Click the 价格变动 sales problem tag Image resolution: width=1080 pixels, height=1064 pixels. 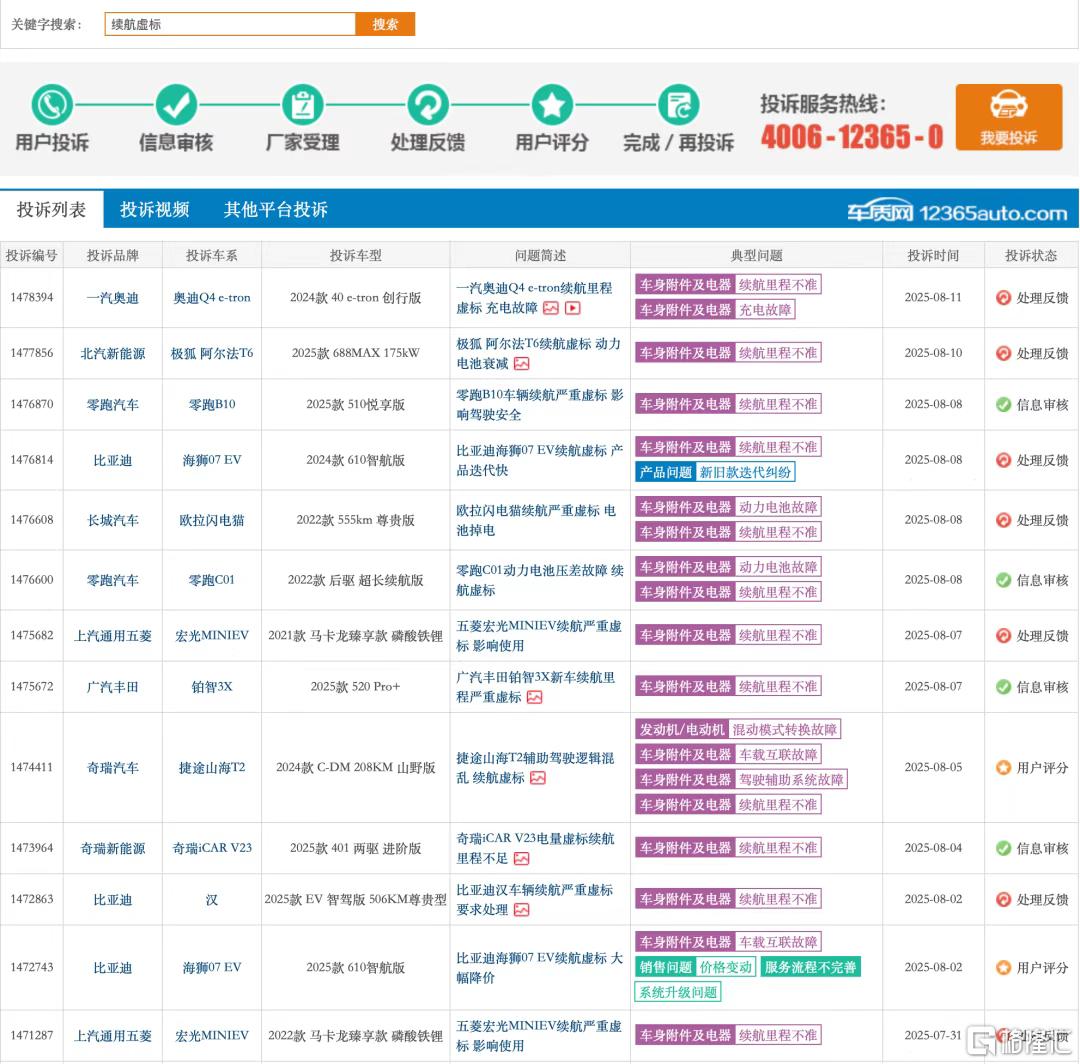(725, 967)
